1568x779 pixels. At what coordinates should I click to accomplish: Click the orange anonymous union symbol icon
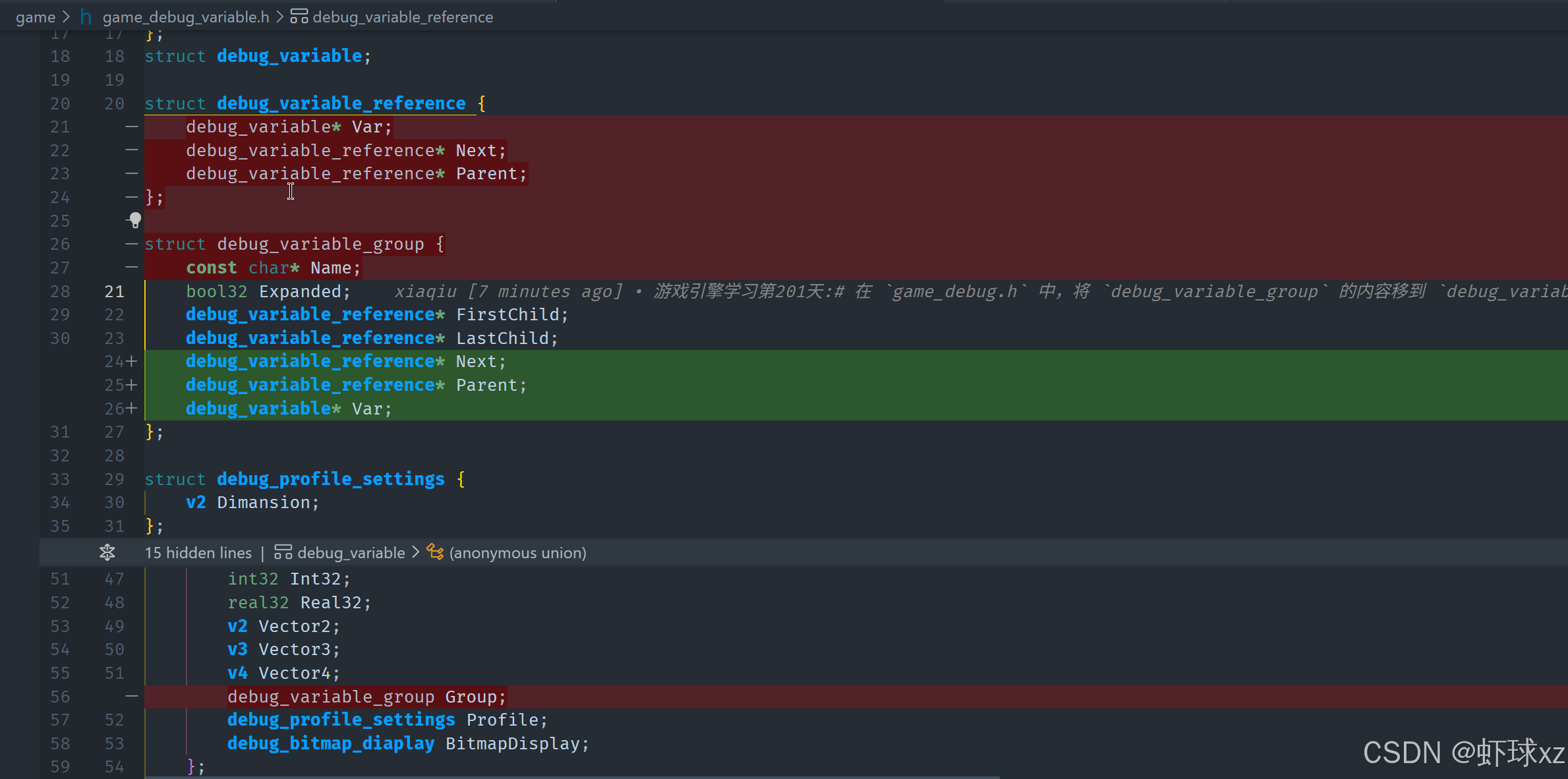[x=435, y=552]
